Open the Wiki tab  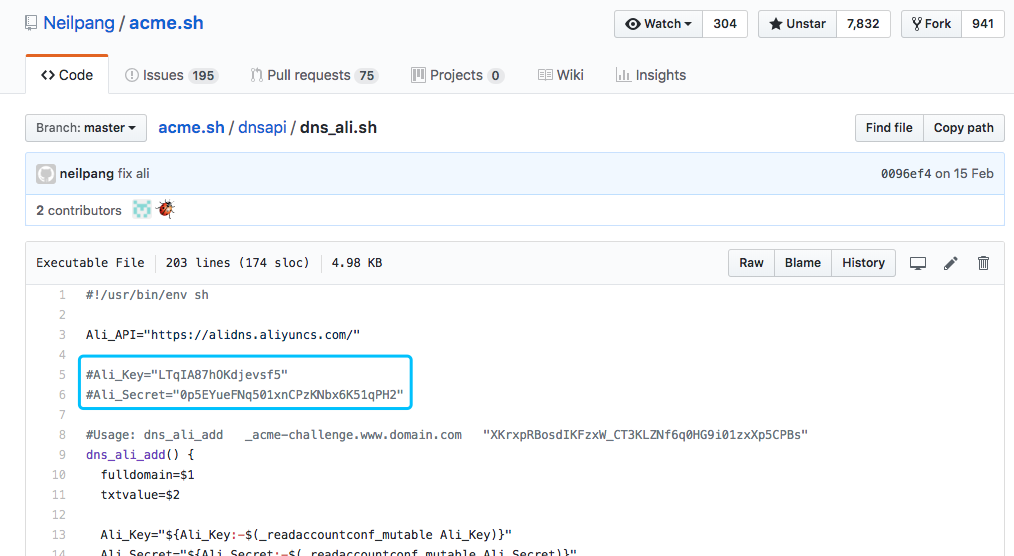560,75
